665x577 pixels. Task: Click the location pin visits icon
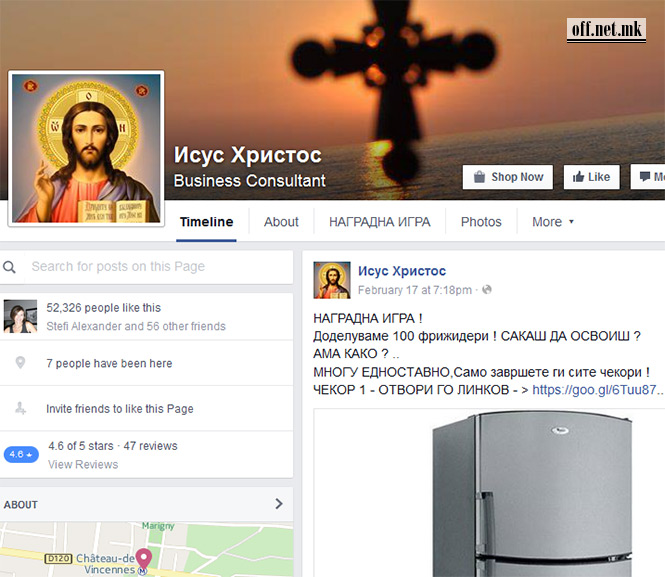21,364
